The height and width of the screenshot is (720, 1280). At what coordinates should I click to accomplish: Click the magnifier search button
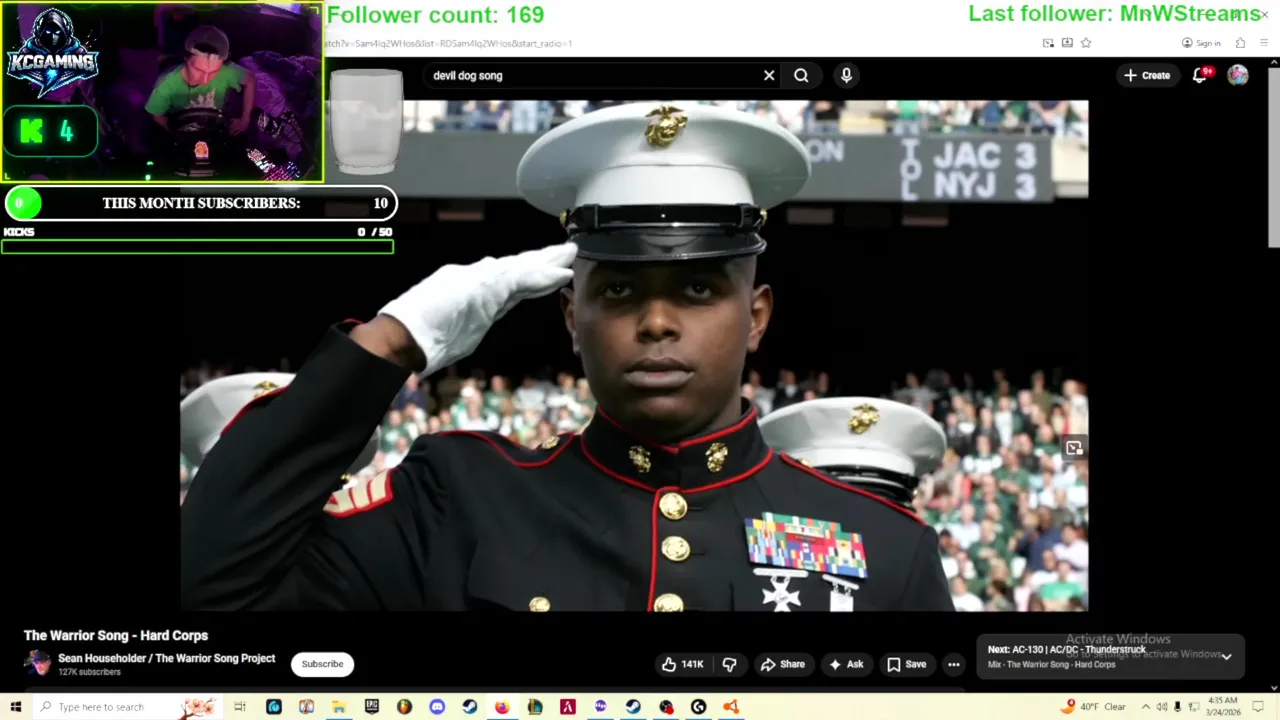(801, 75)
